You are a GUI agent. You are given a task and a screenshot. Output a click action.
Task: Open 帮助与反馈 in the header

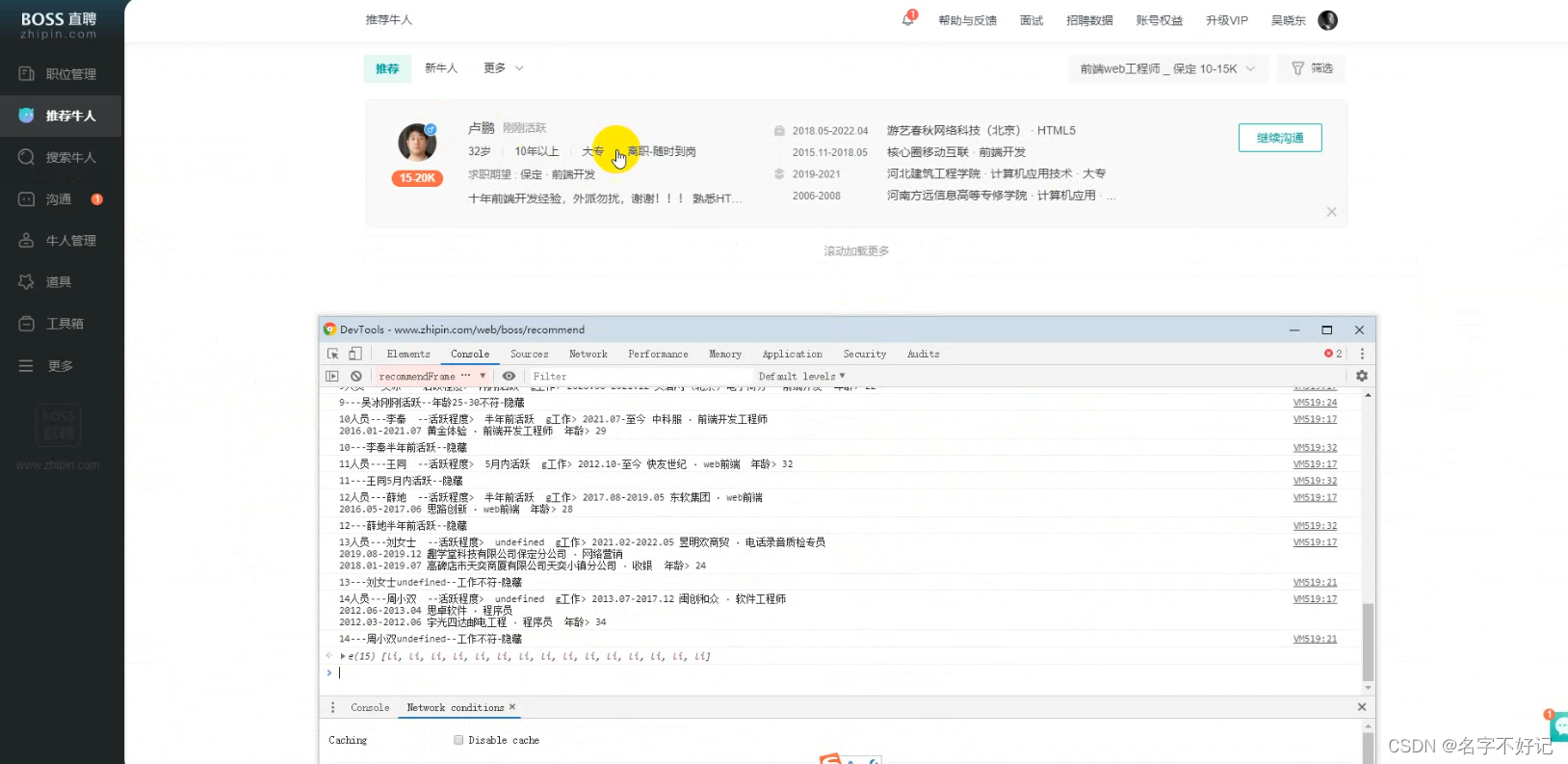tap(967, 20)
